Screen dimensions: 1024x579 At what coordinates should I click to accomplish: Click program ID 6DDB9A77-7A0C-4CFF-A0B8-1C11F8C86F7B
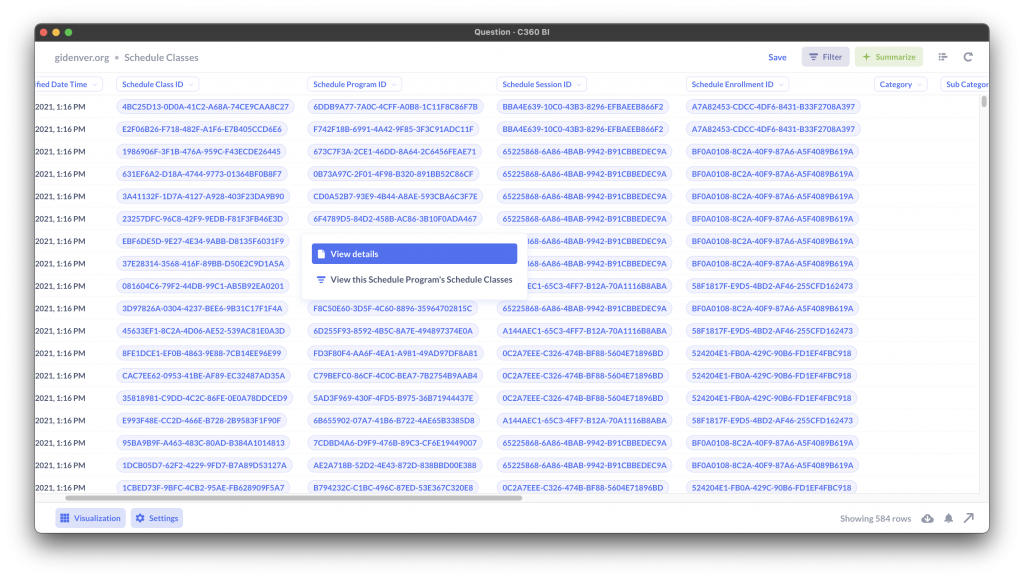point(395,106)
